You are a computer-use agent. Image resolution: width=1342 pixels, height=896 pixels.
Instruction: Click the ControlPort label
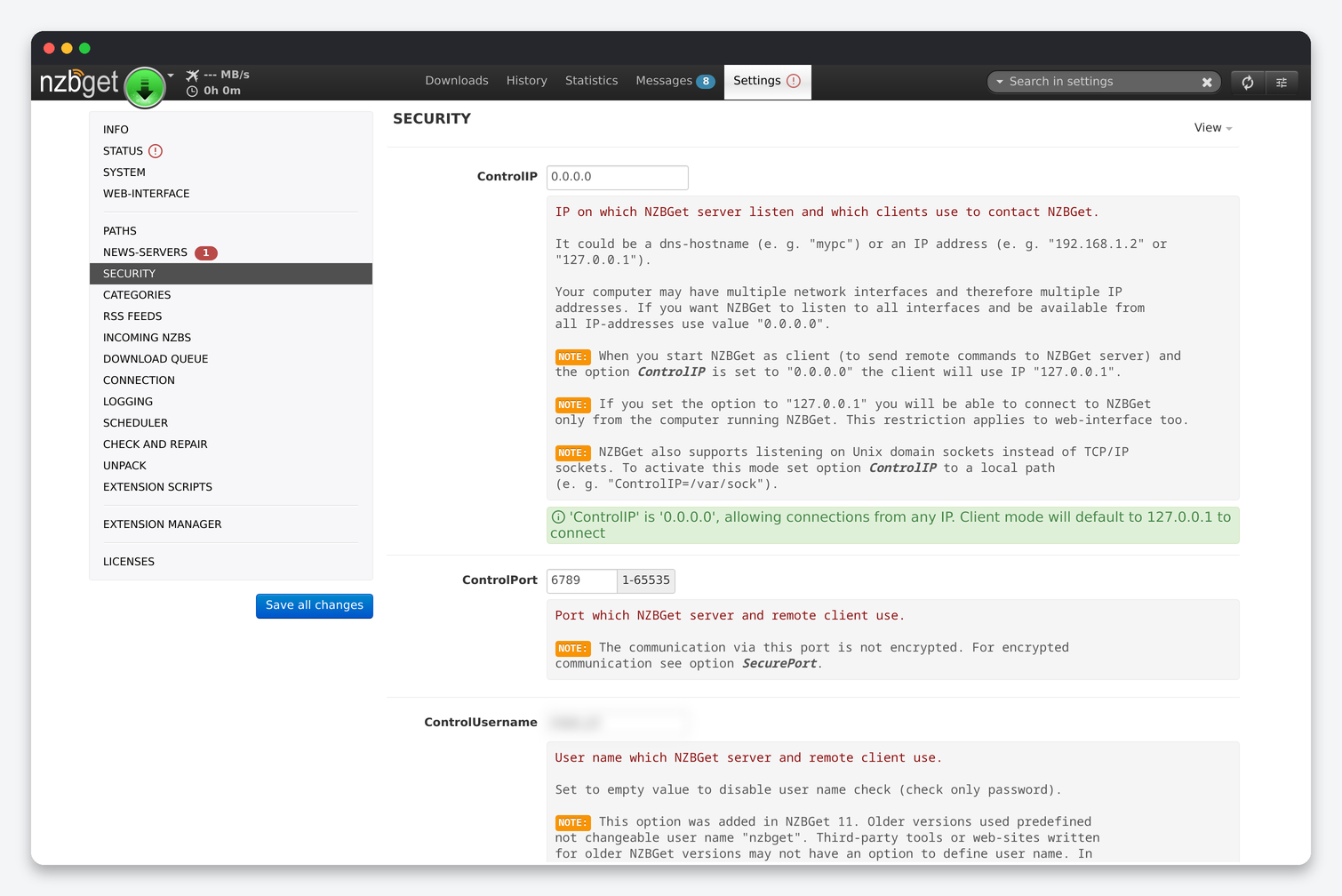pyautogui.click(x=499, y=580)
